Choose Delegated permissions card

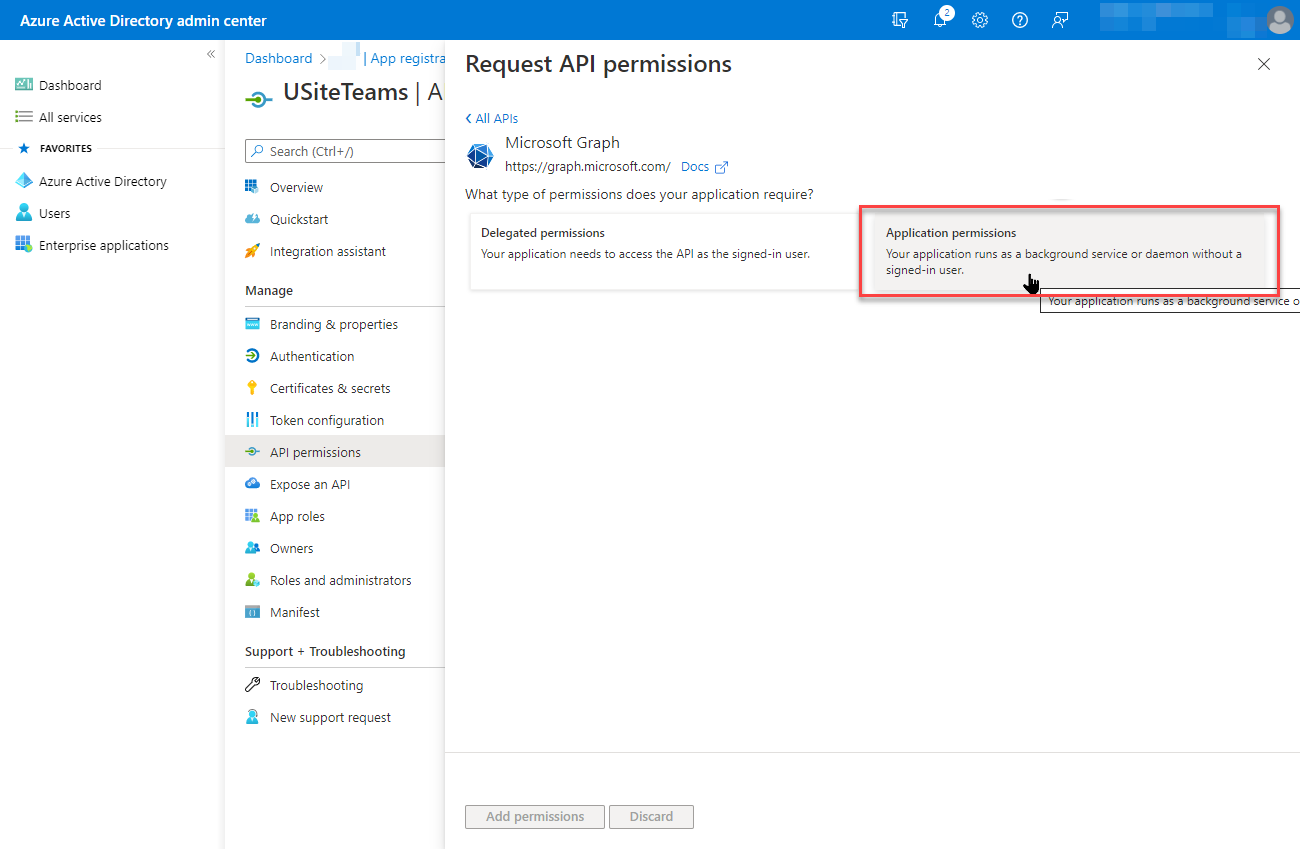(662, 251)
